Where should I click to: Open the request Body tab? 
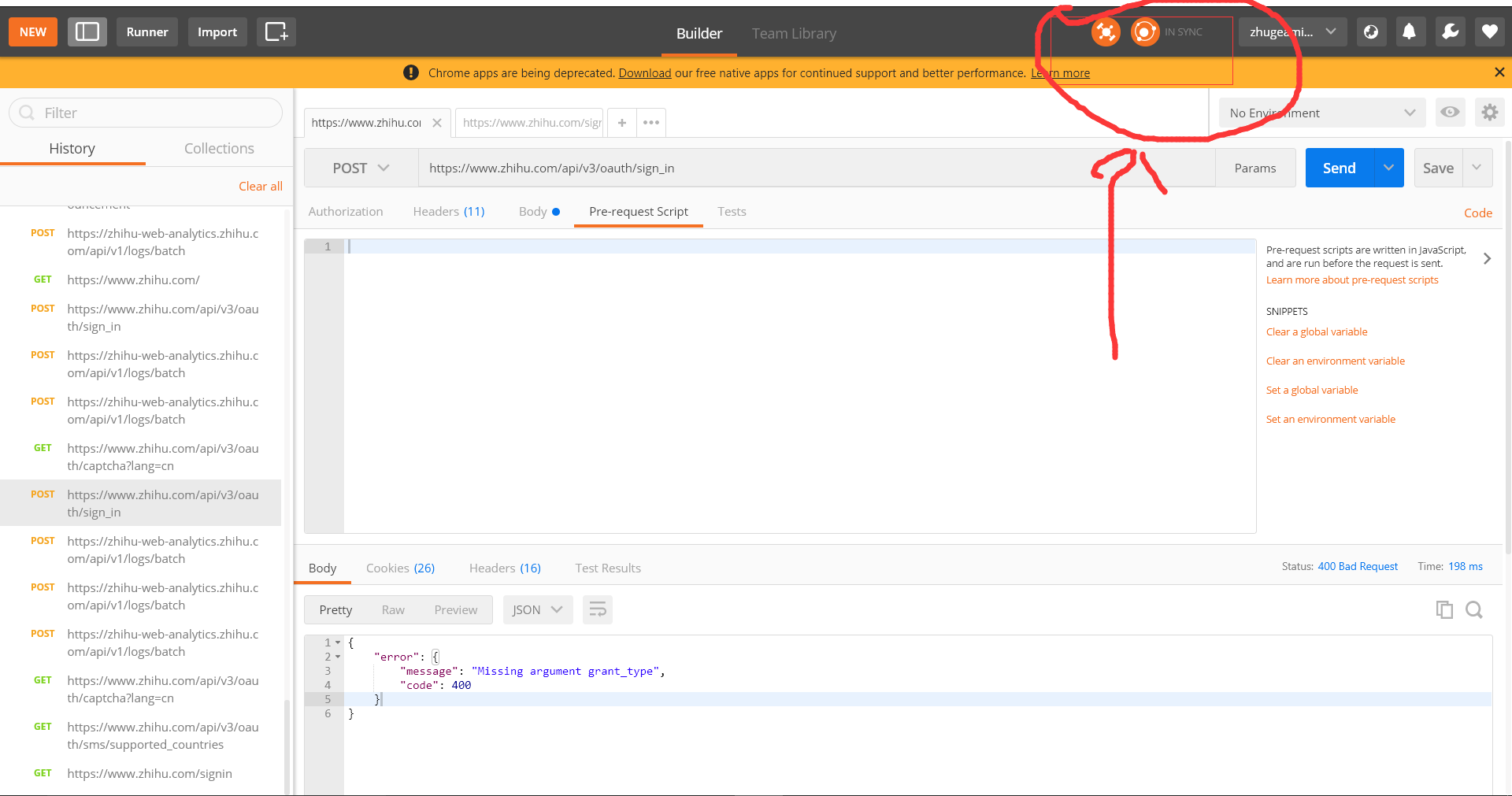point(539,211)
